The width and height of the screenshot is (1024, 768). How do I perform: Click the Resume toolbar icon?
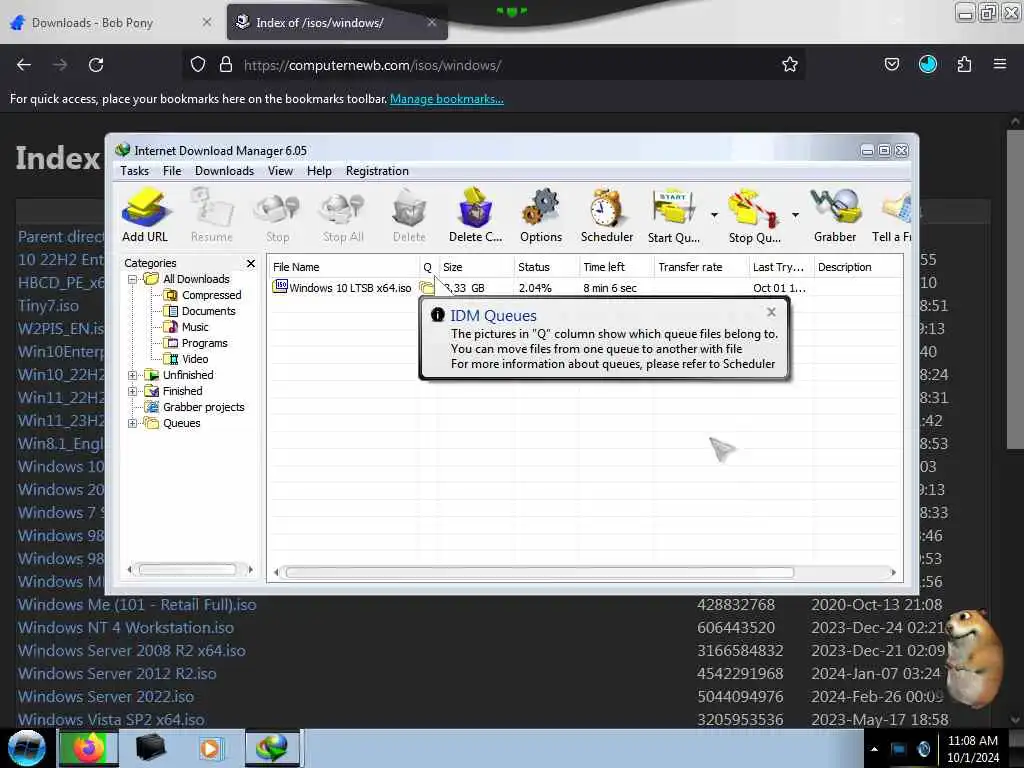coord(212,215)
